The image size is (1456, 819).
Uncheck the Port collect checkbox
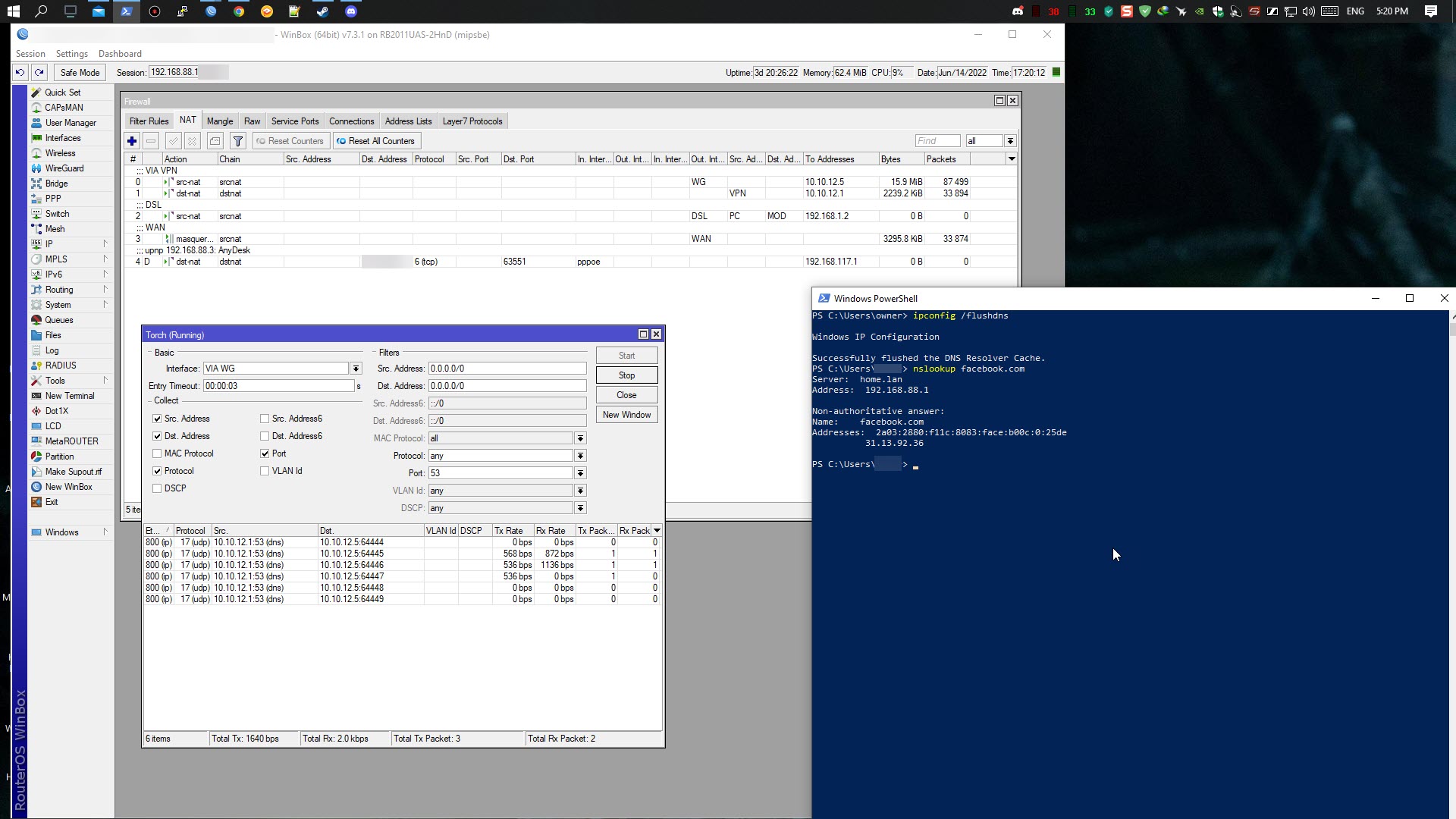coord(265,453)
